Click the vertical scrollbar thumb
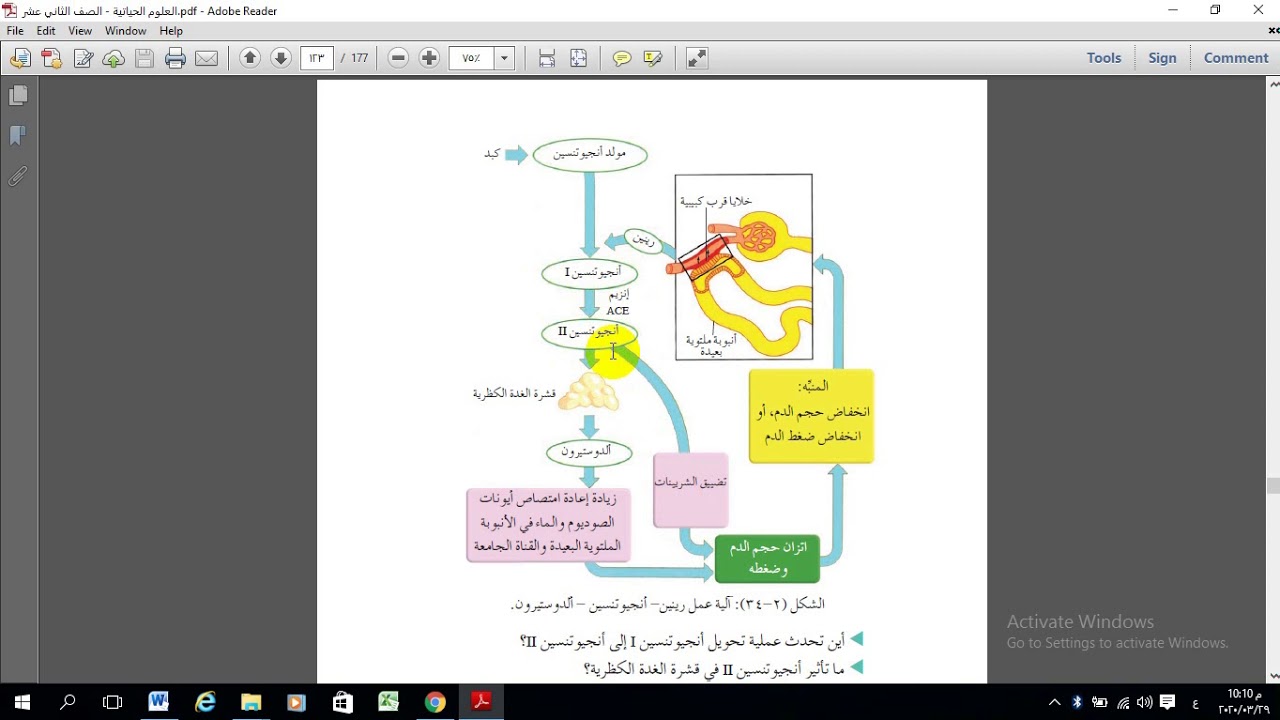 point(1273,486)
